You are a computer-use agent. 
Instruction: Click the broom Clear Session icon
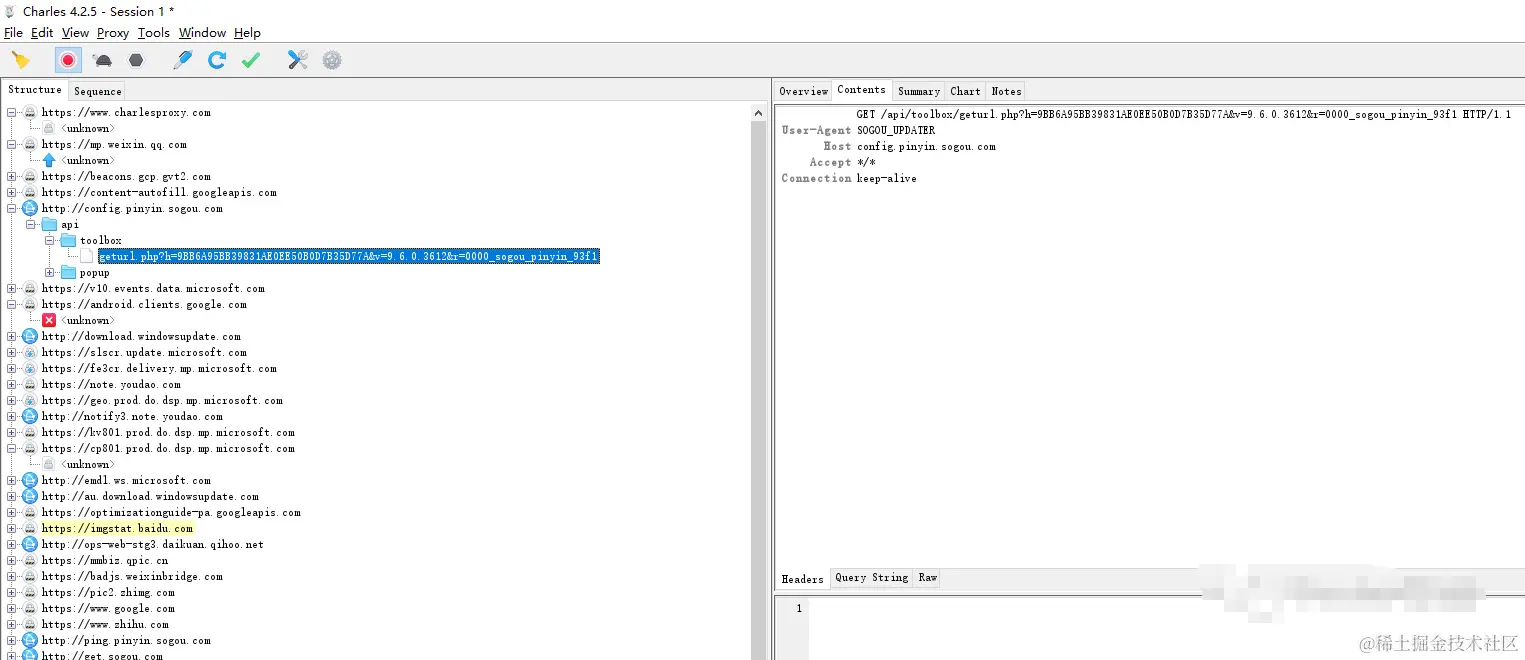[x=20, y=60]
